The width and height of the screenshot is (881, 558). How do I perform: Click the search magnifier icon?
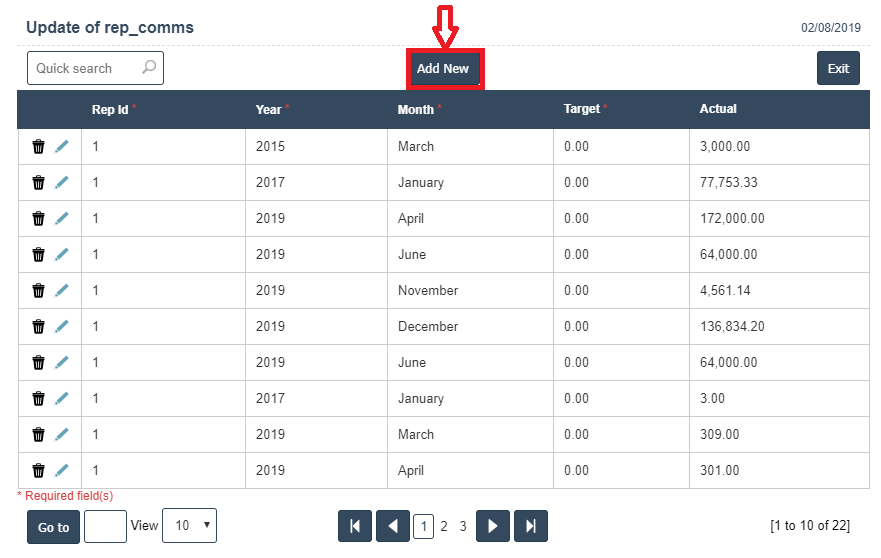coord(149,68)
